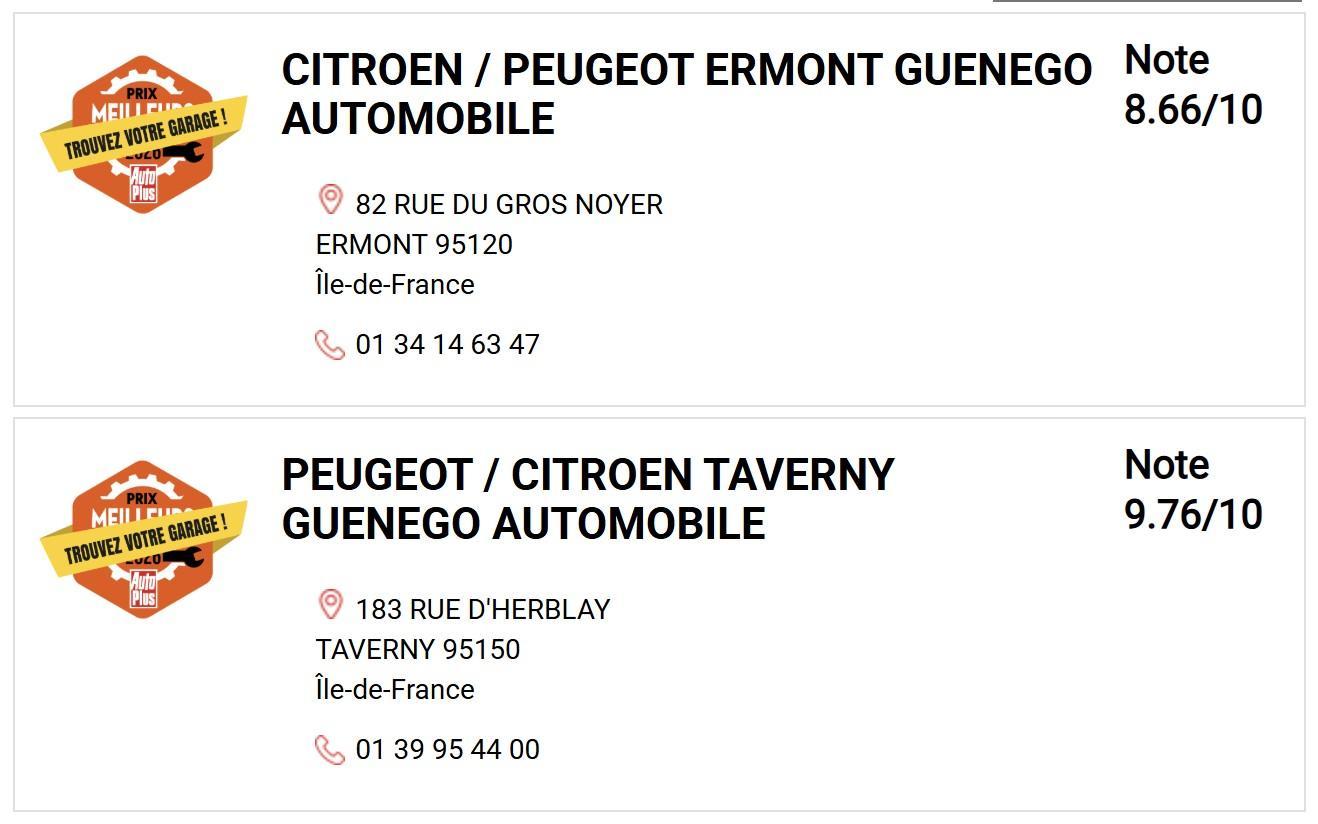Click Île-de-France under Ermont 95120
The width and height of the screenshot is (1318, 824).
coord(395,285)
